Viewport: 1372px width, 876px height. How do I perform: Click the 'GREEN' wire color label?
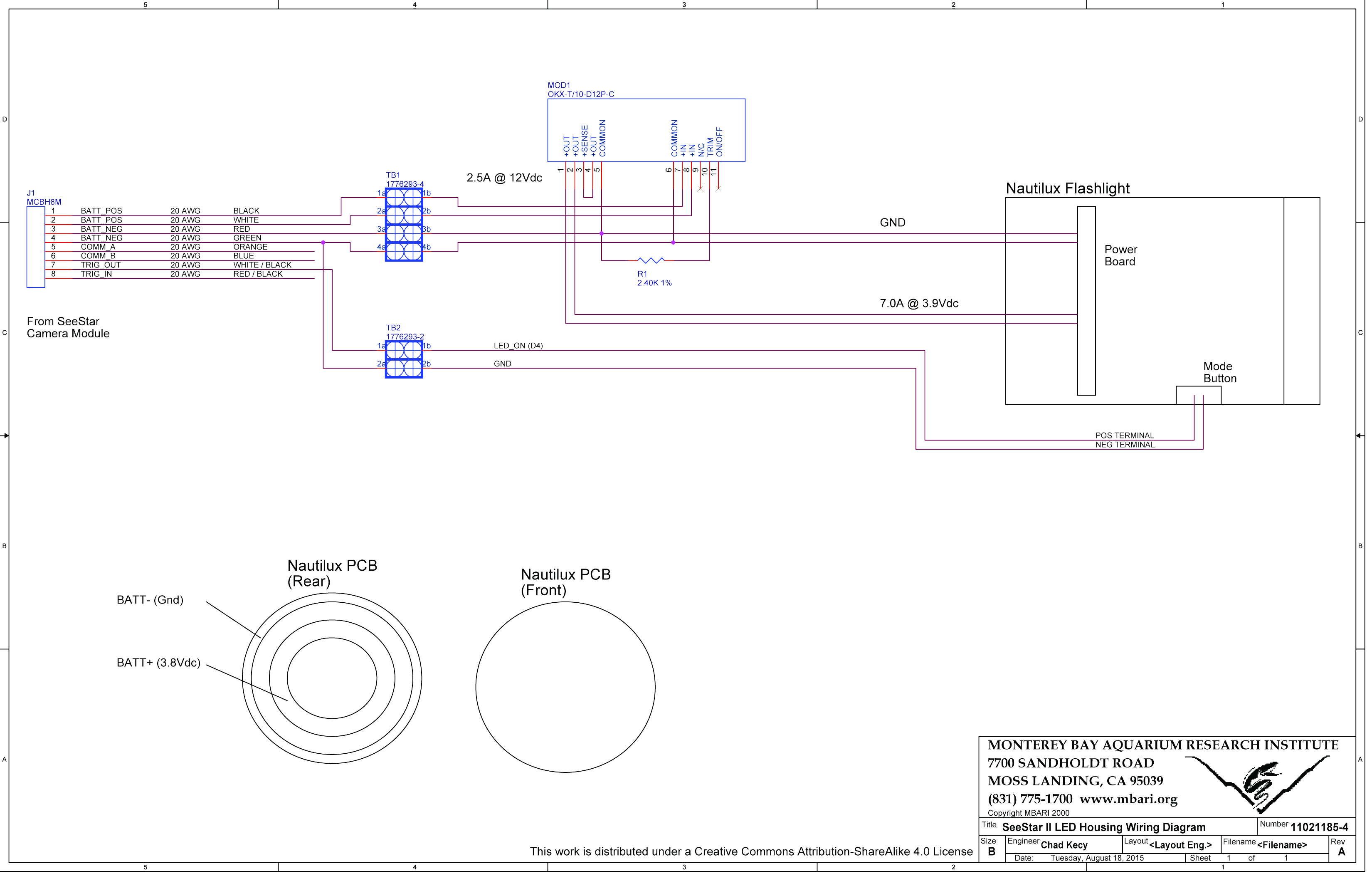[x=247, y=238]
